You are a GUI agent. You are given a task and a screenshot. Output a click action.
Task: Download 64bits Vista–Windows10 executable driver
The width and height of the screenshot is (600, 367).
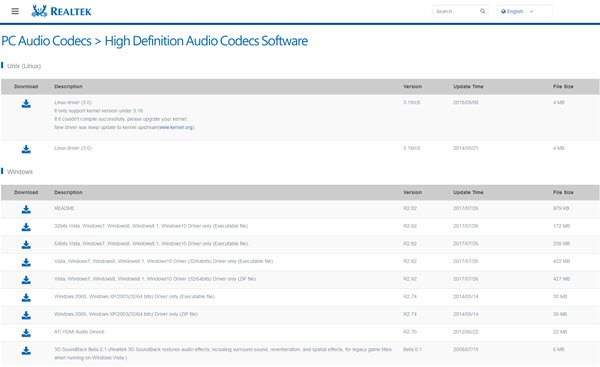[26, 245]
